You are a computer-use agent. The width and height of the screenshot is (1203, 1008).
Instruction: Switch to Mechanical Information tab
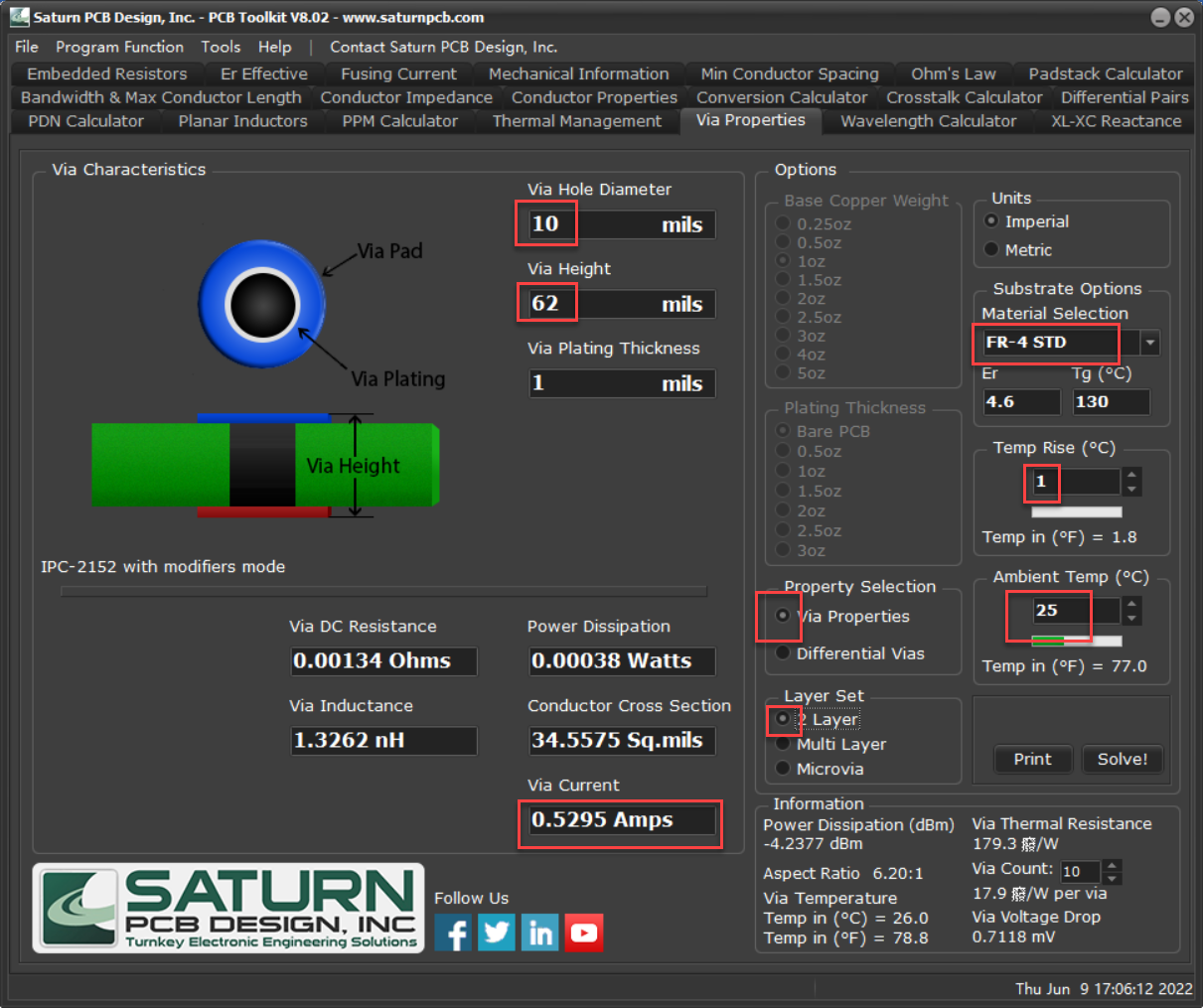point(579,73)
